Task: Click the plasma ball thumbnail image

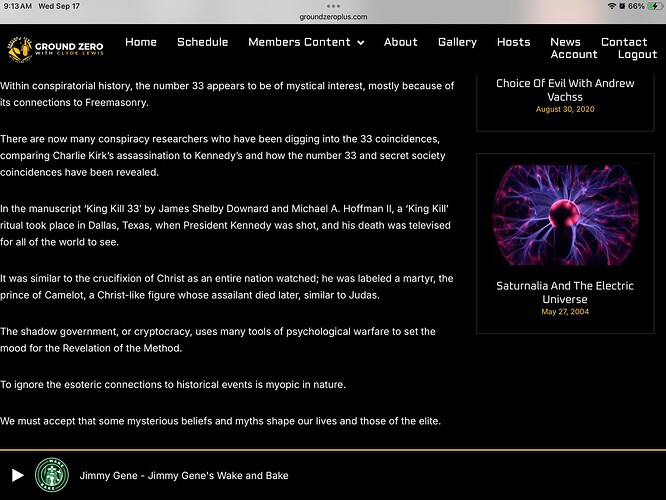Action: coord(565,212)
